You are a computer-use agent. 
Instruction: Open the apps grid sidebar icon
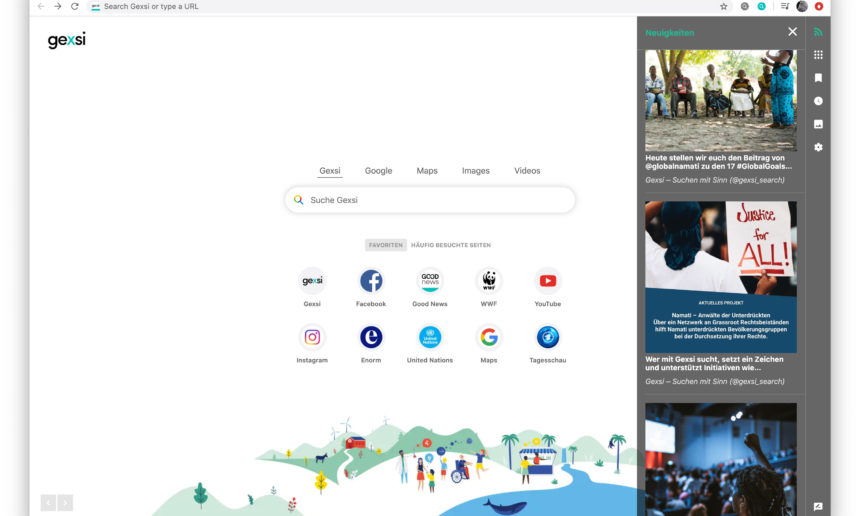[x=818, y=55]
